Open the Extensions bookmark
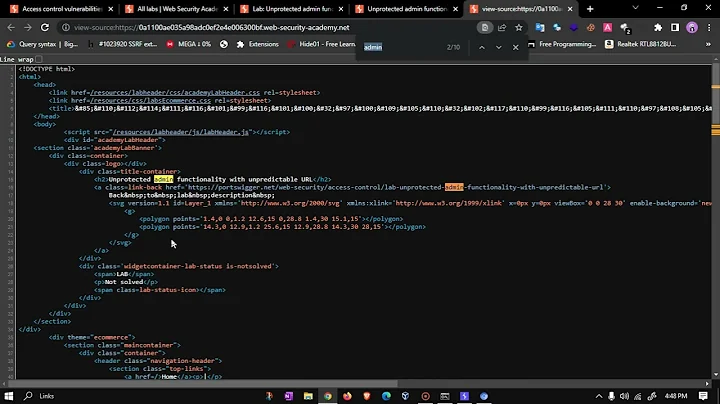 point(258,45)
